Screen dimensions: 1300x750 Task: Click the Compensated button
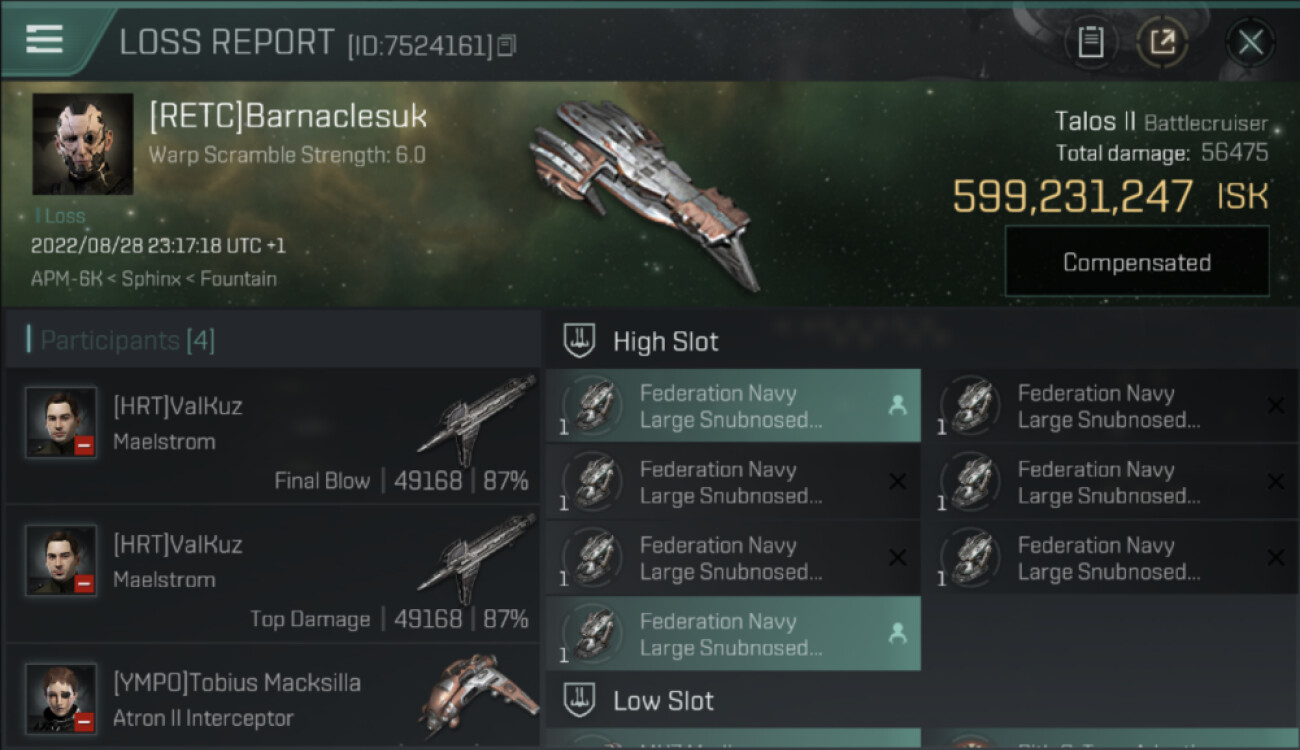click(1137, 262)
